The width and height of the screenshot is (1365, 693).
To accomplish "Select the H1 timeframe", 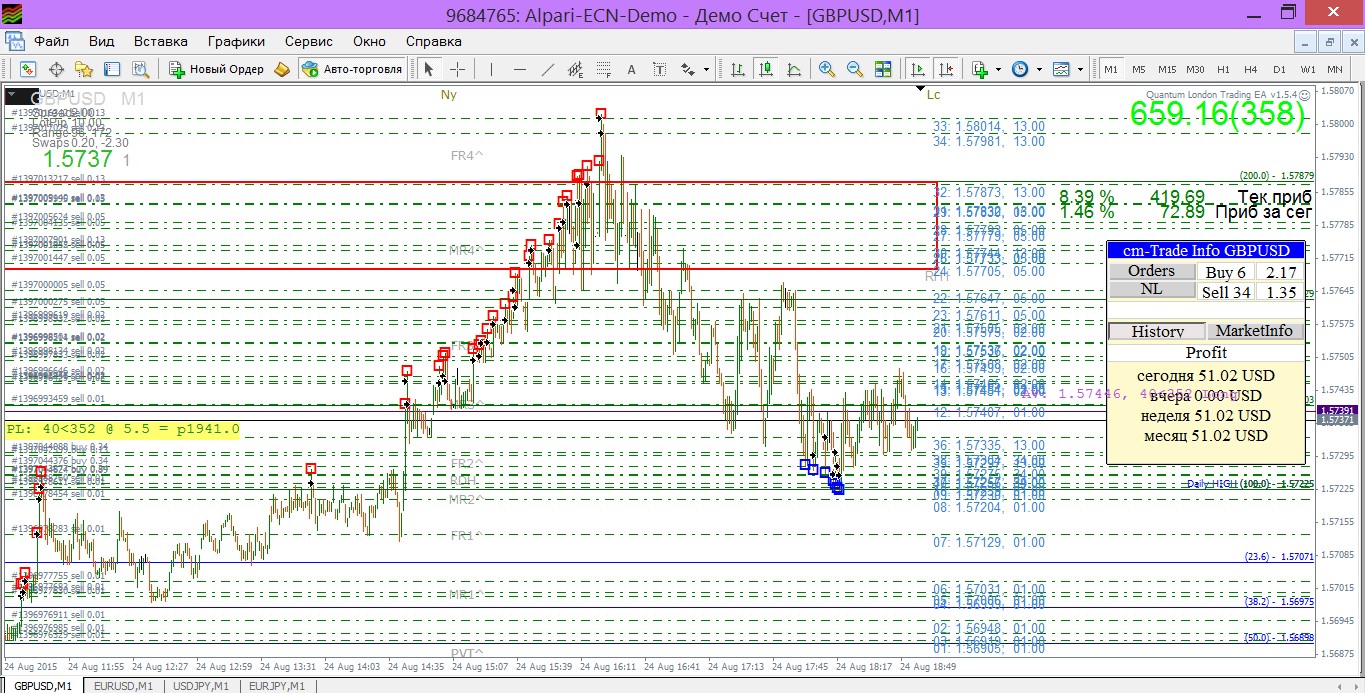I will pos(1223,69).
